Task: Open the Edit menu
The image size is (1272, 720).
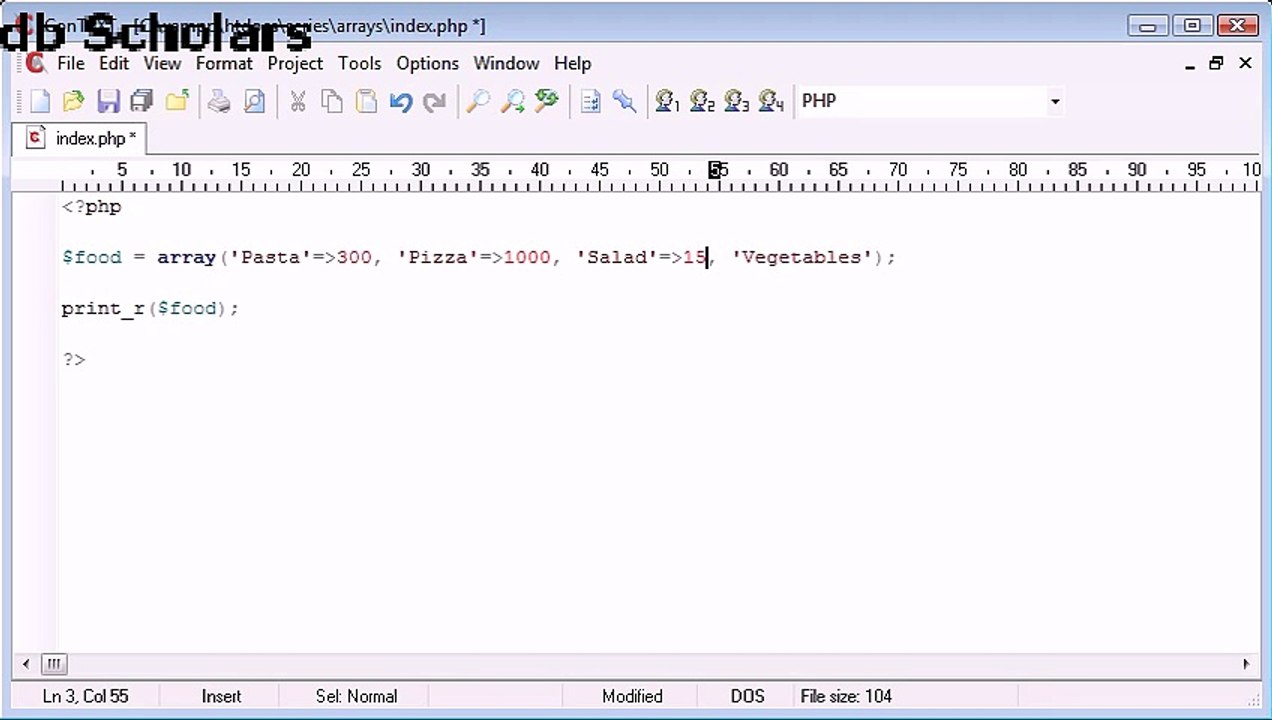Action: tap(114, 63)
